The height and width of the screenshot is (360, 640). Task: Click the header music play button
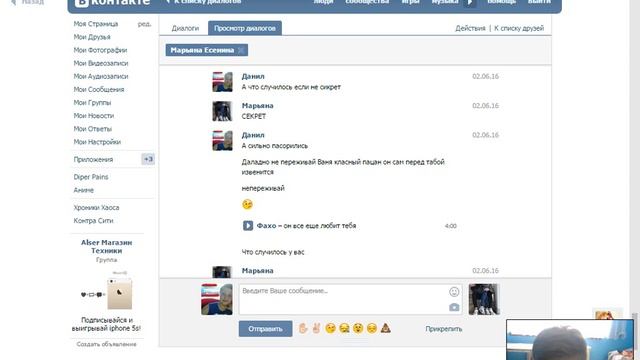470,2
